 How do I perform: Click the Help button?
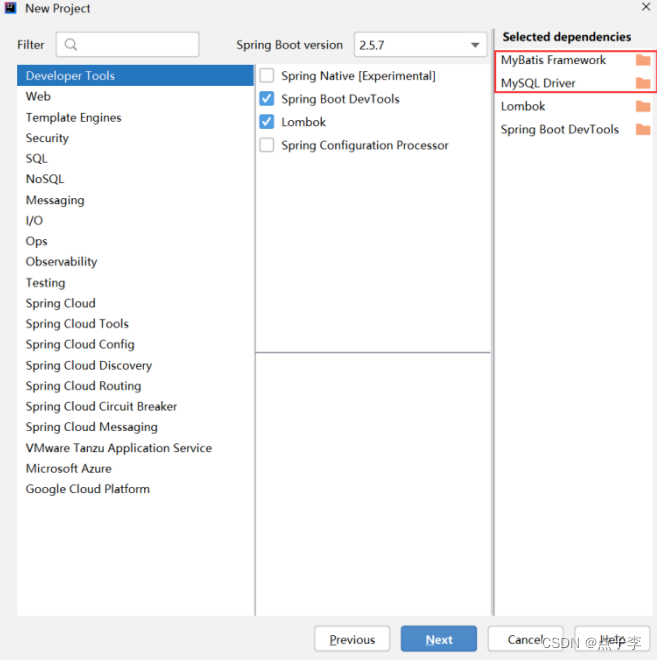click(x=612, y=639)
